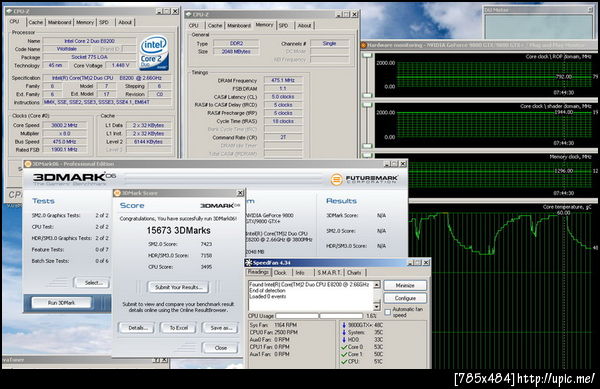This screenshot has width=600, height=389.
Task: Open Memory tab in left CPU-Z window
Action: point(85,23)
